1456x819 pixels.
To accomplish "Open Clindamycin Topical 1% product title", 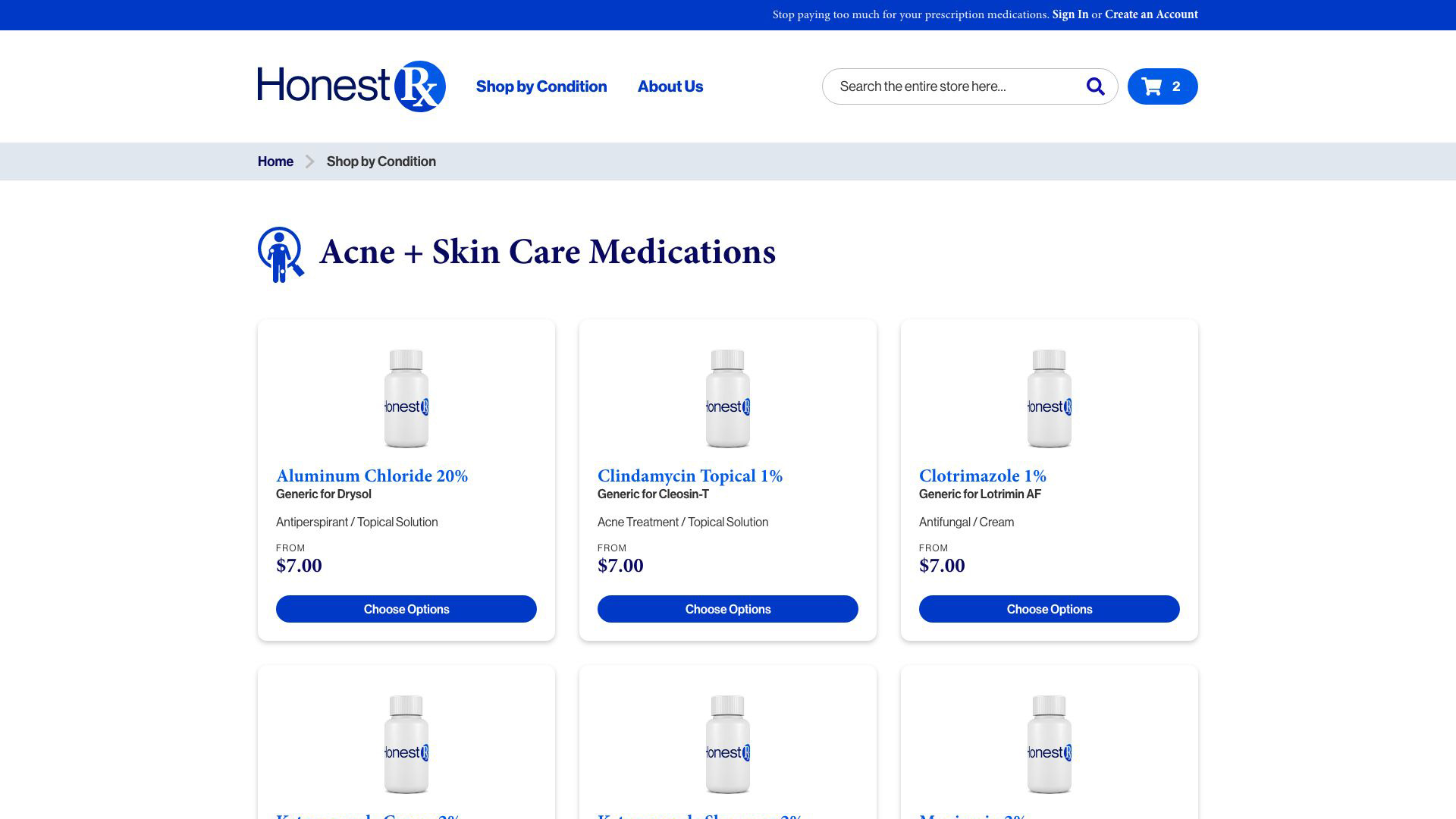I will click(x=690, y=475).
